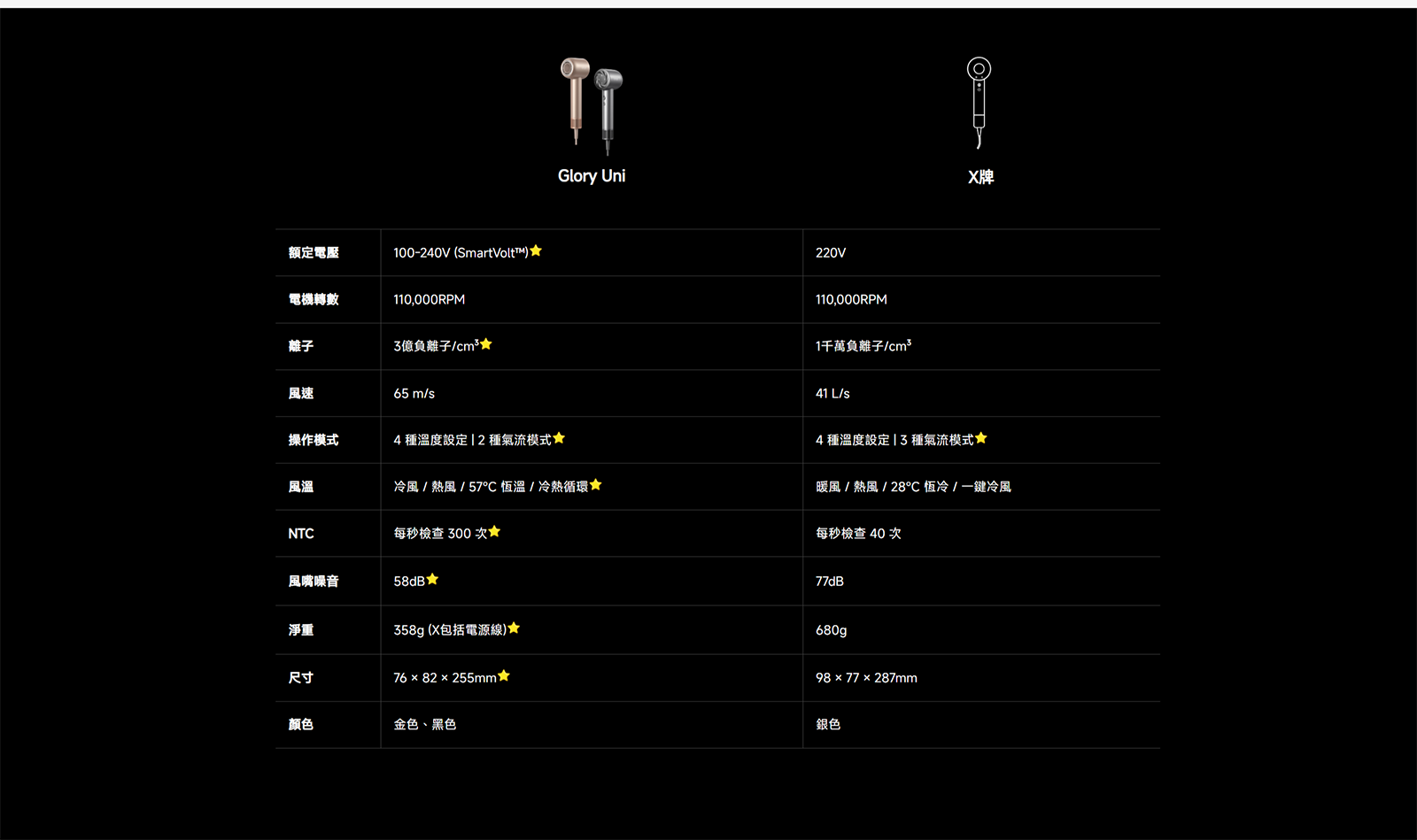The image size is (1417, 840).
Task: Select the 淨重 row label
Action: 301,630
